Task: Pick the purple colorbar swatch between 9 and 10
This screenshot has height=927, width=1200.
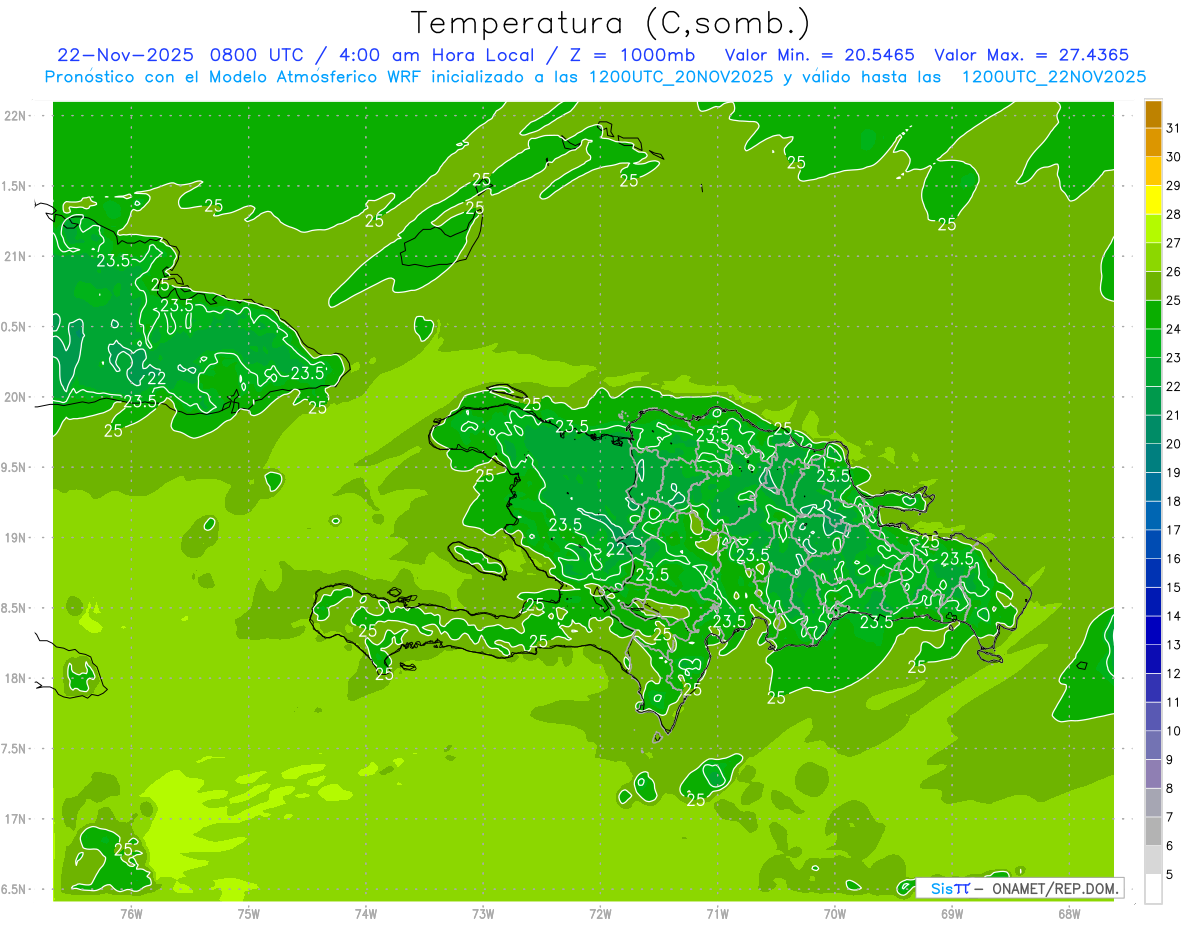Action: pos(1153,745)
